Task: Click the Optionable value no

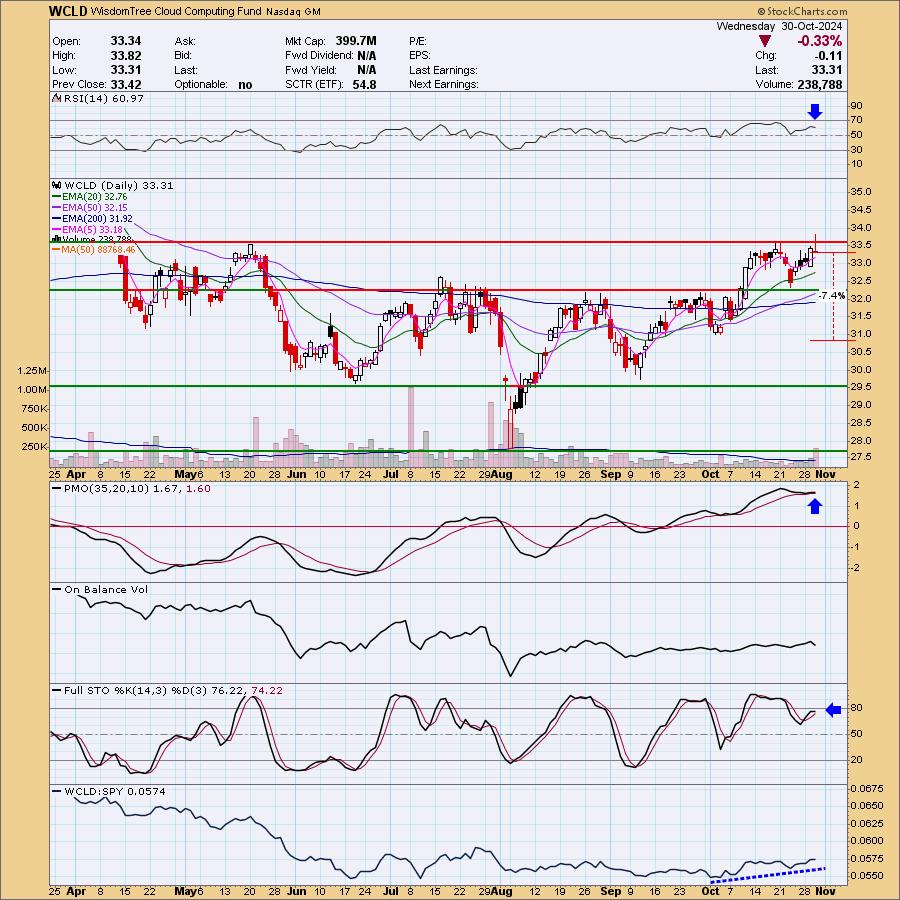Action: click(245, 84)
